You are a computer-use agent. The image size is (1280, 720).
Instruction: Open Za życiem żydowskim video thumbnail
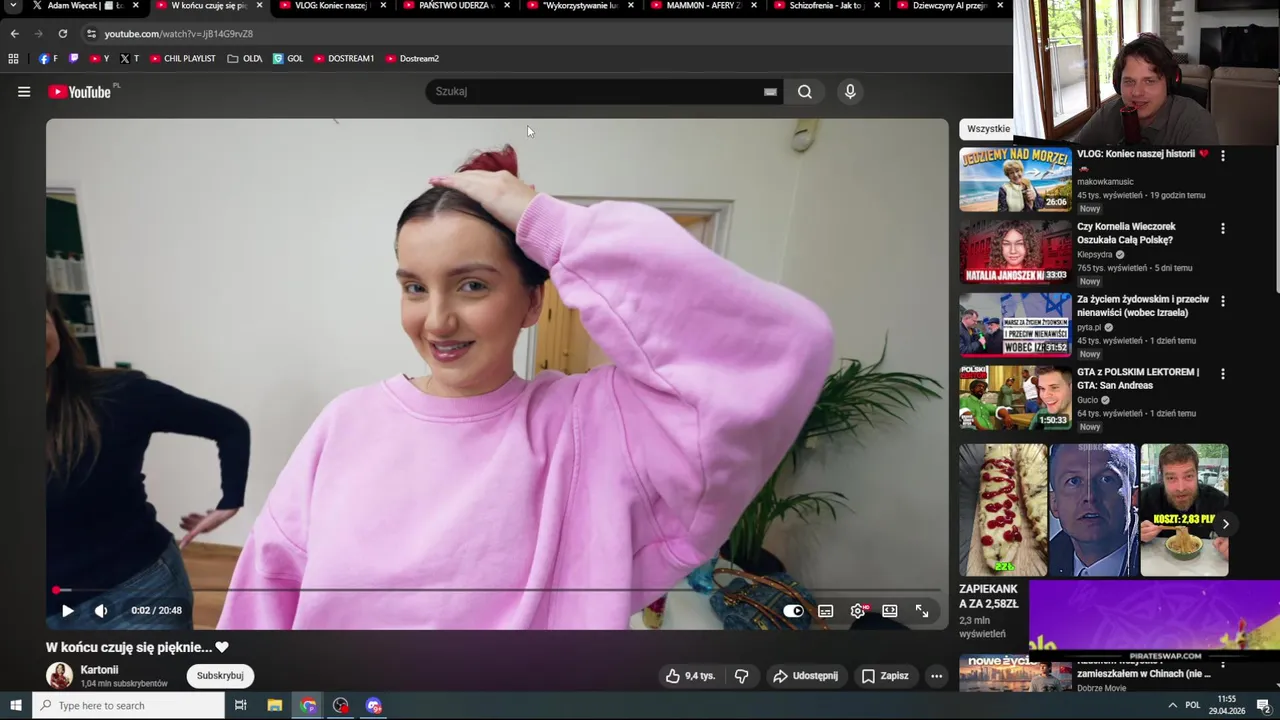coord(1015,325)
